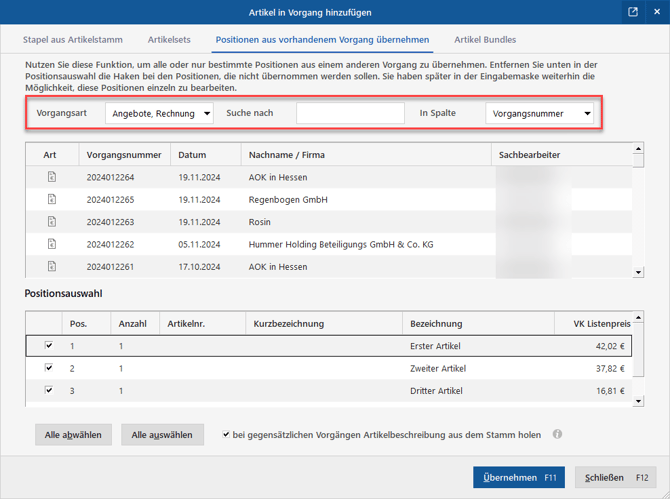
Task: Sort by the Vorgangsnummer column header
Action: pyautogui.click(x=124, y=155)
